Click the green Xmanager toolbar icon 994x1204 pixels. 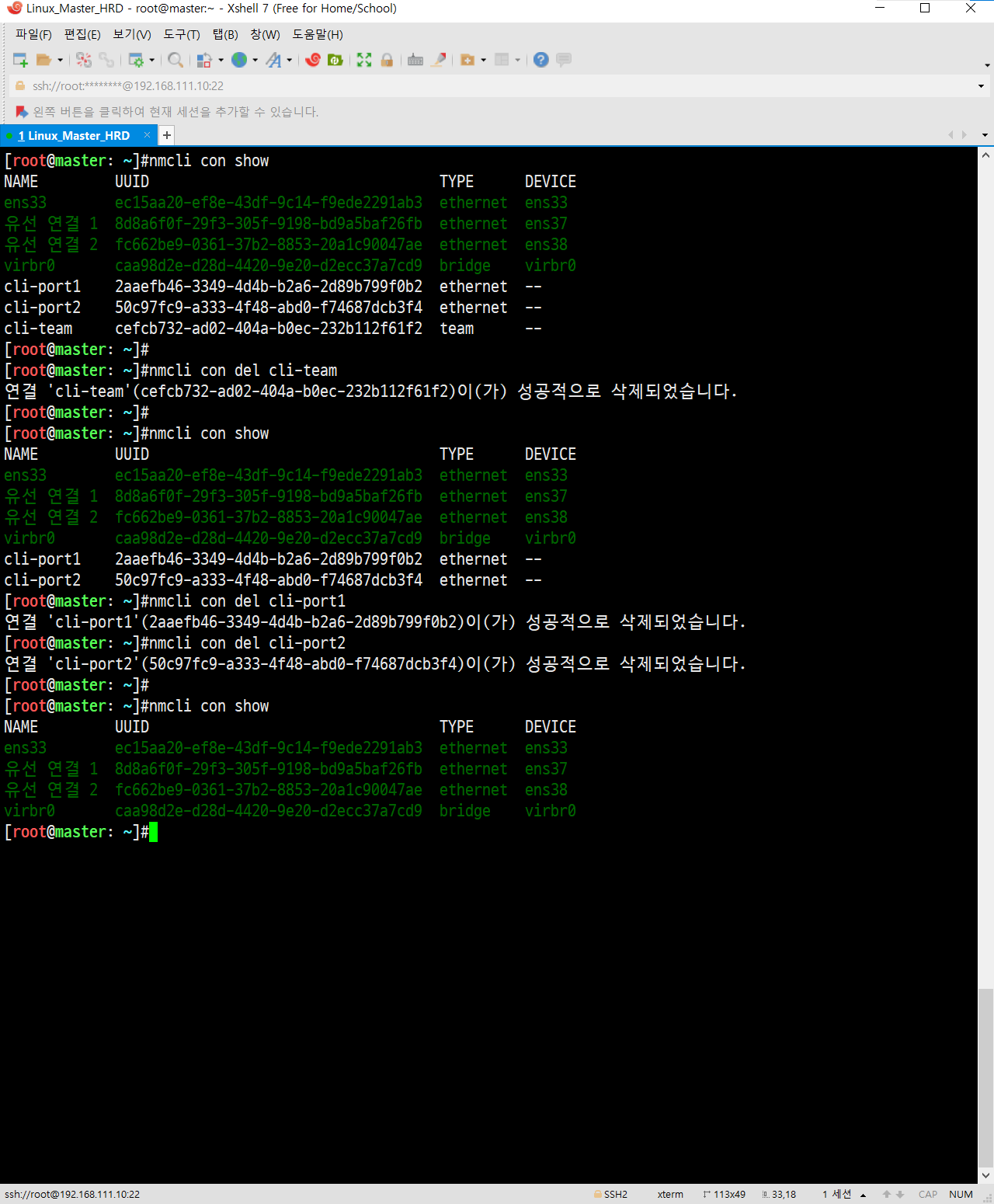point(335,60)
